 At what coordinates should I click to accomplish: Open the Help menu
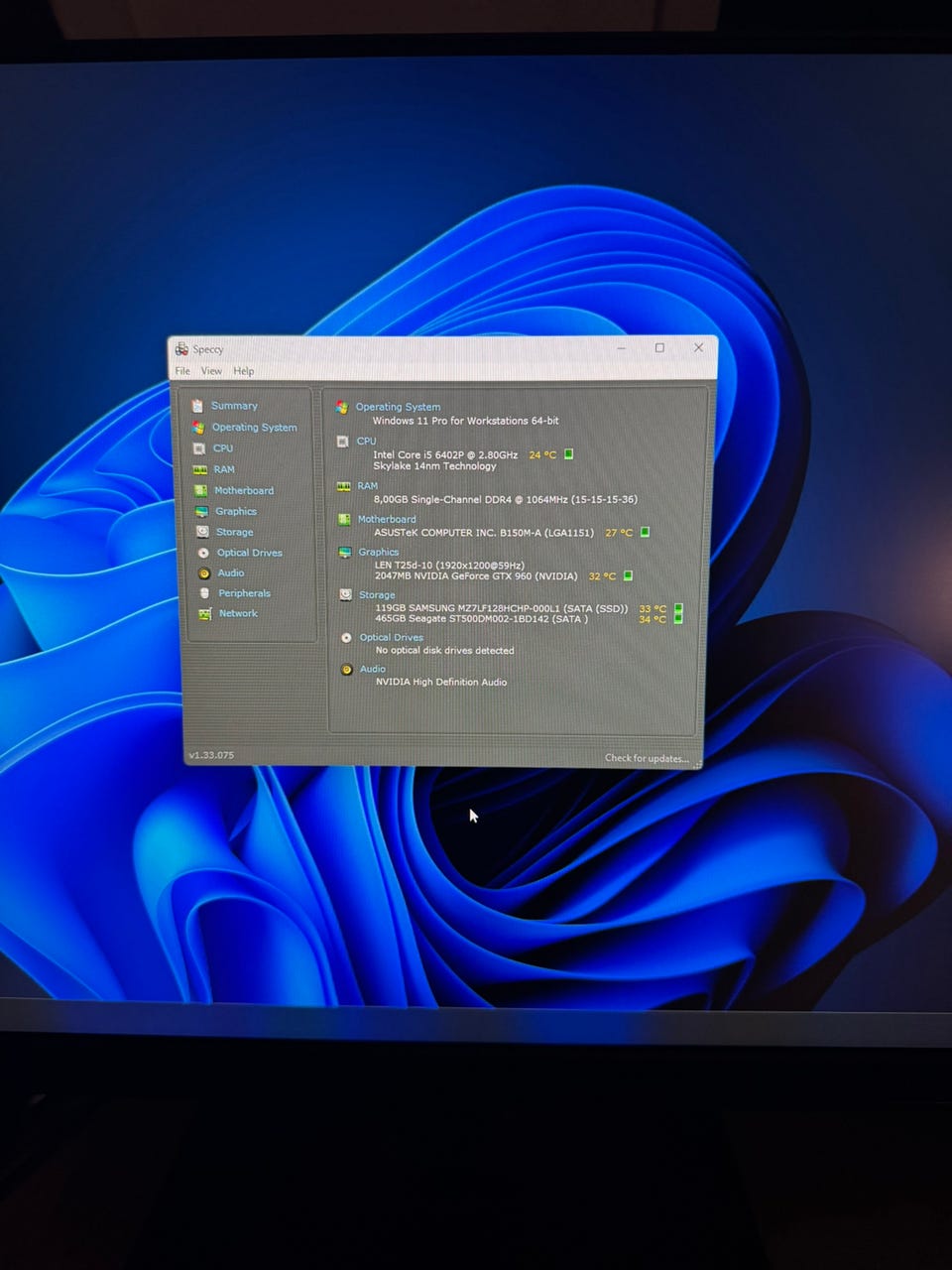[x=244, y=371]
